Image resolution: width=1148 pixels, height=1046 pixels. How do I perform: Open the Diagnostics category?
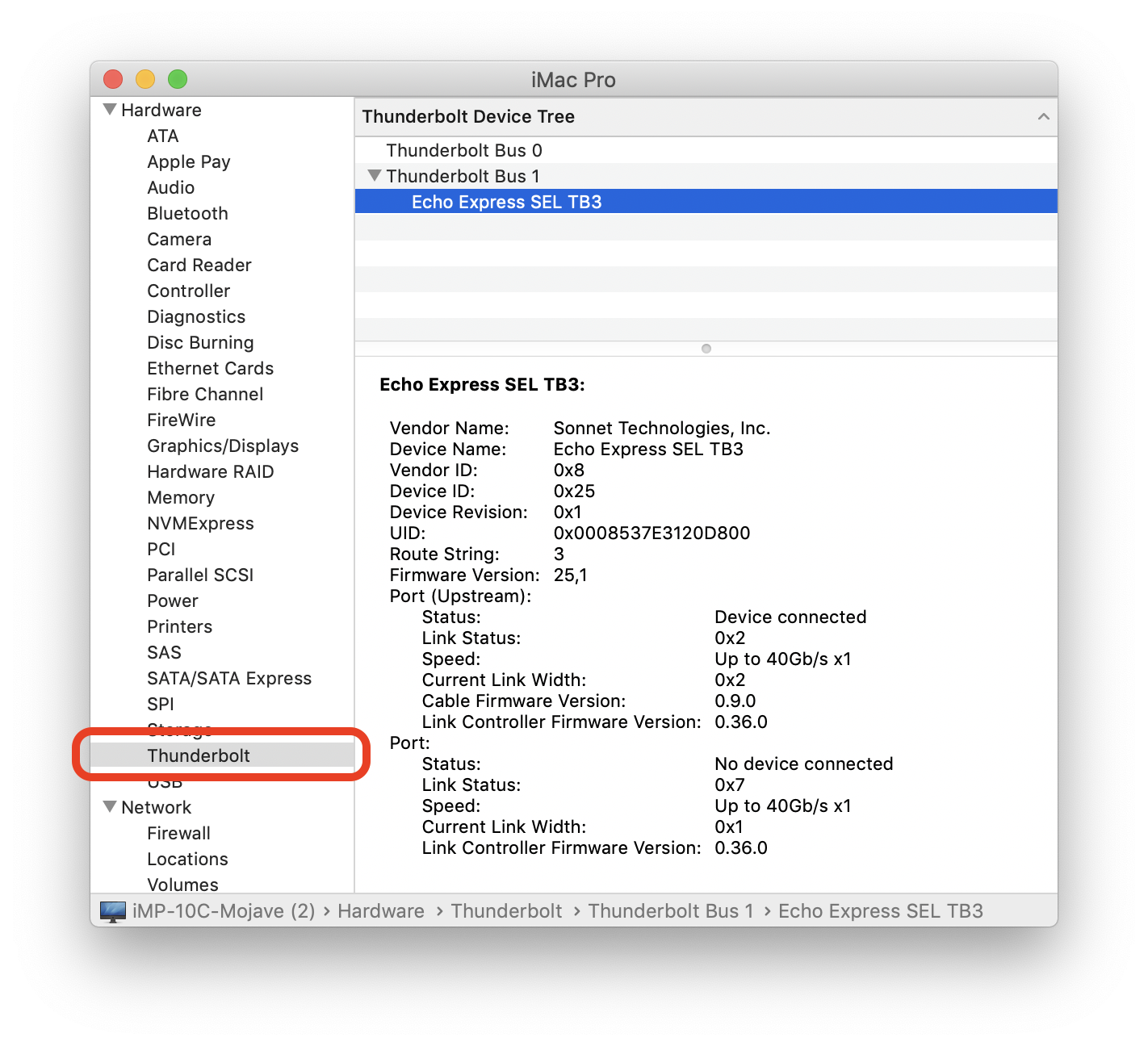[196, 316]
